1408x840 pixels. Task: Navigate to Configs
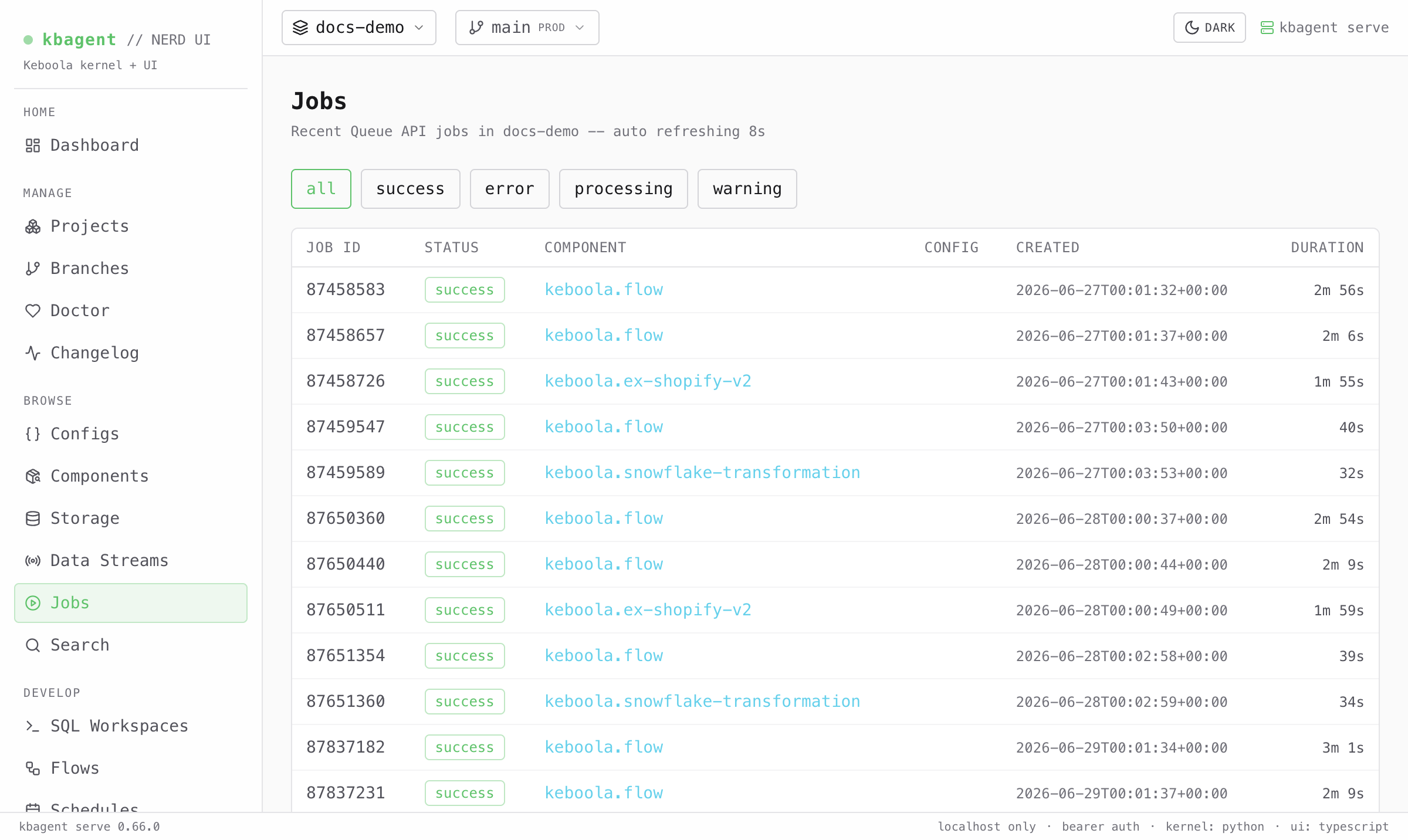[131, 434]
